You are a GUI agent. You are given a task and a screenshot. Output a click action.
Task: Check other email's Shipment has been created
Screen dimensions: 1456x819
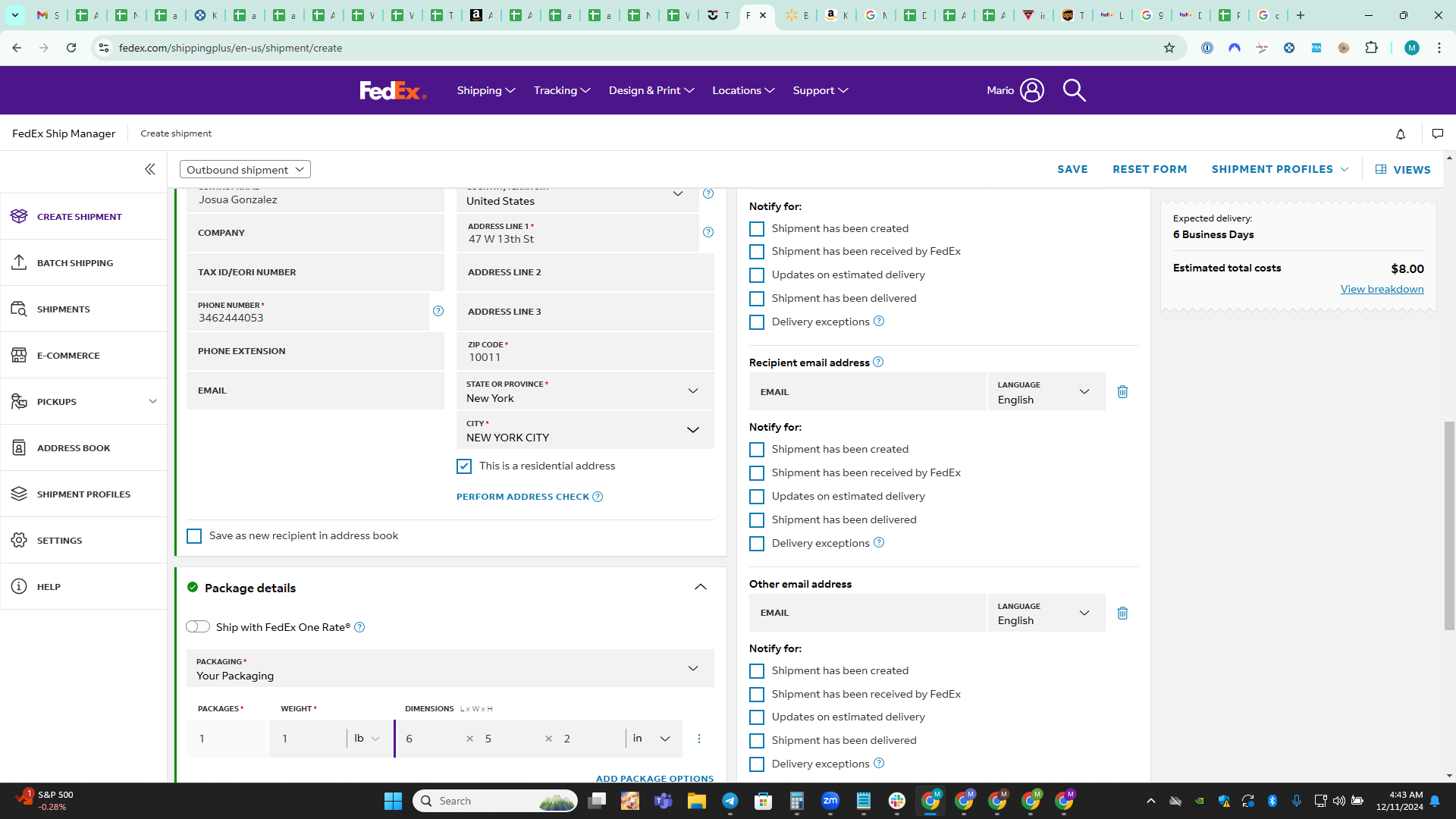757,671
